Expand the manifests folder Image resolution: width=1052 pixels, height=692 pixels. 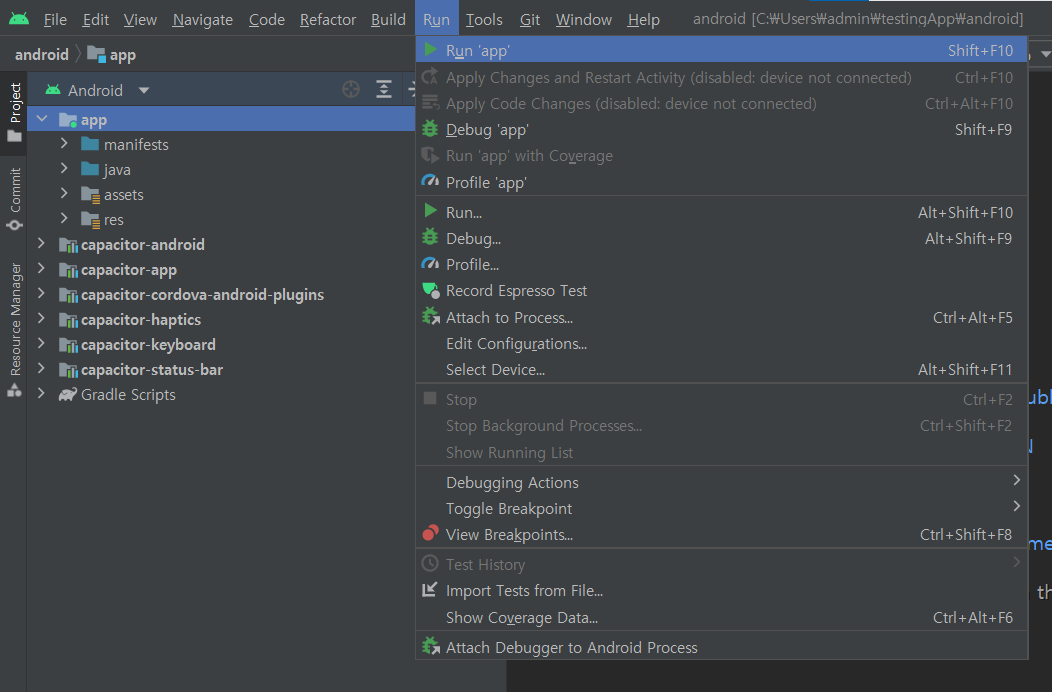tap(64, 143)
